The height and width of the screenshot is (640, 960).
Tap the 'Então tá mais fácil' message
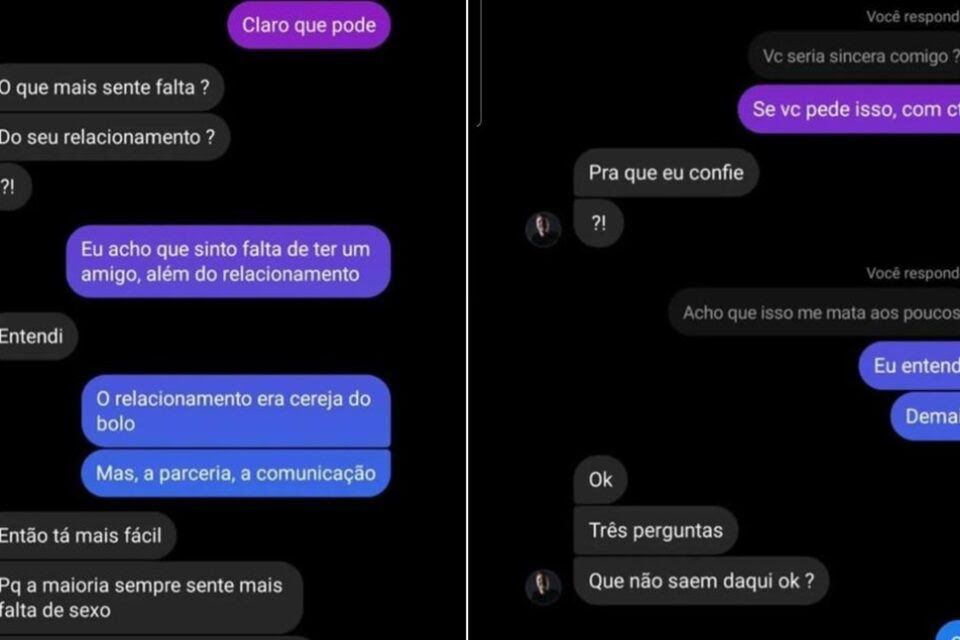pos(88,536)
